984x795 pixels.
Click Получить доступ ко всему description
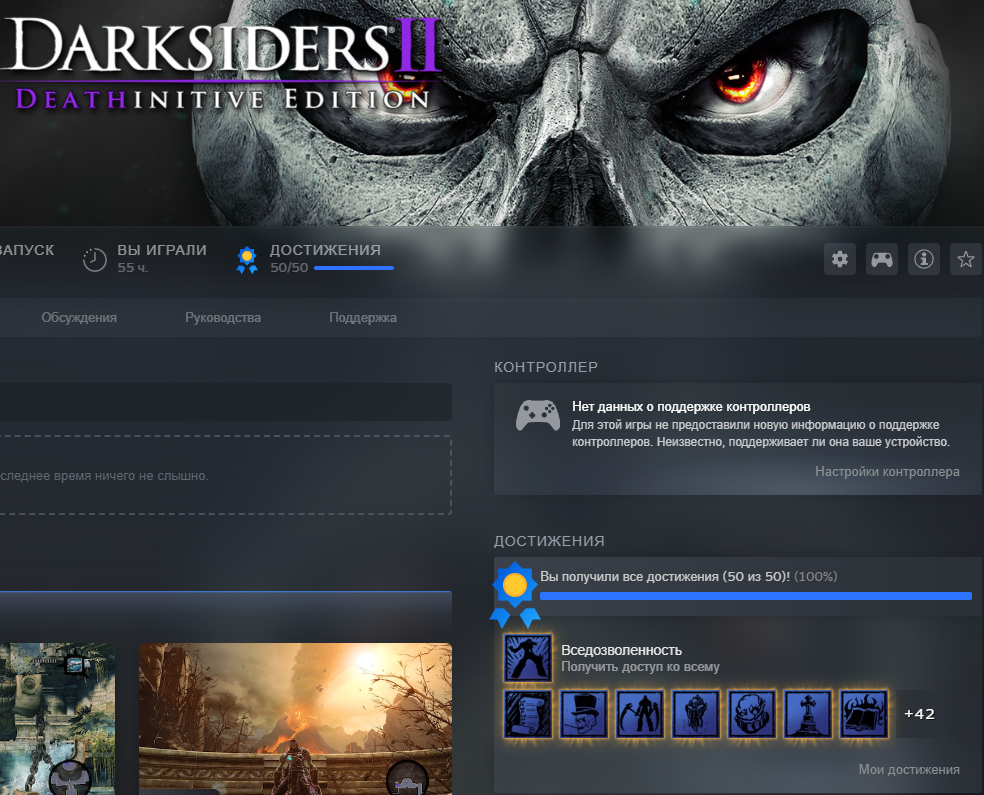click(x=640, y=667)
